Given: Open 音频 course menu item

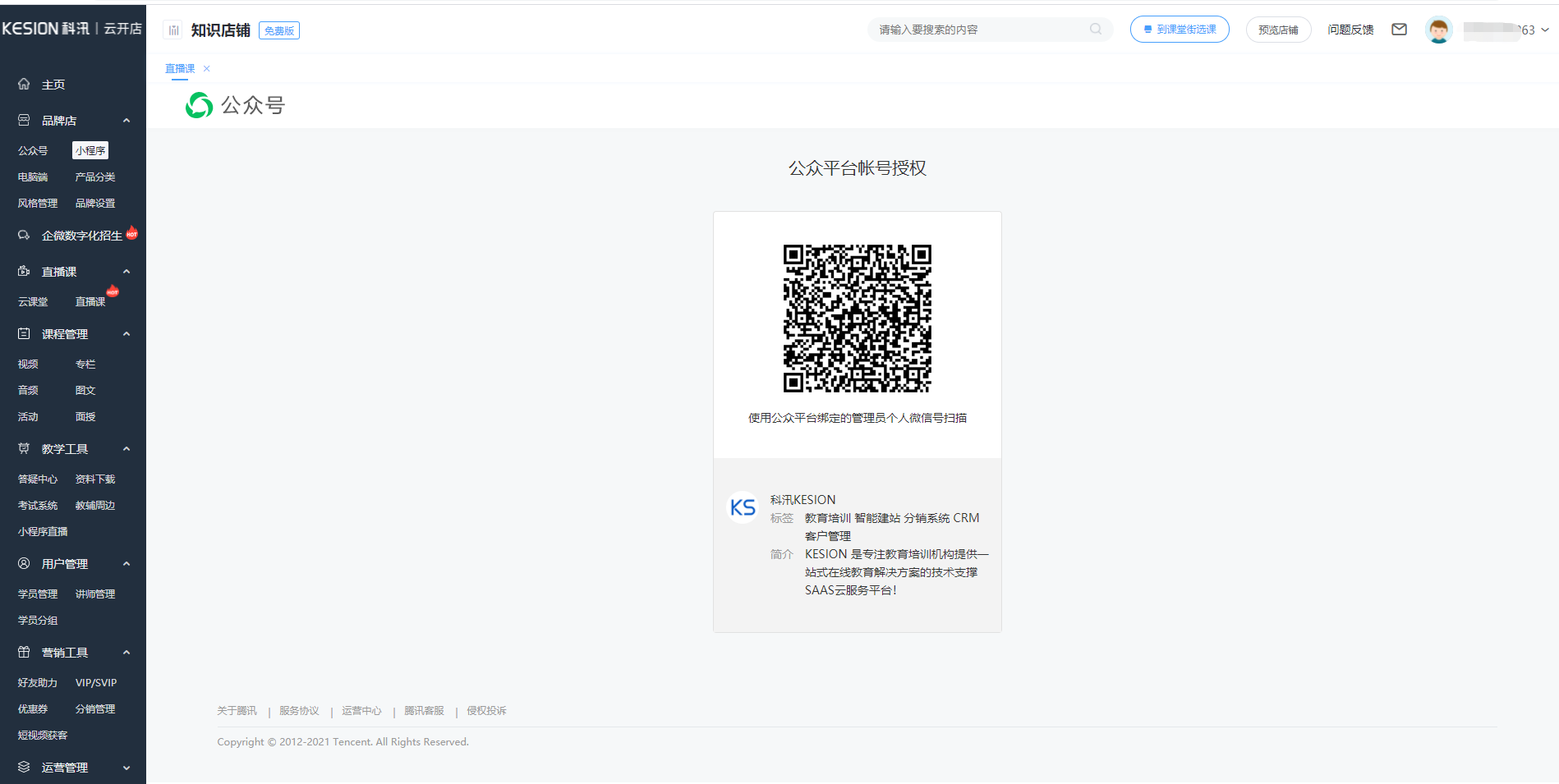Looking at the screenshot, I should tap(28, 390).
